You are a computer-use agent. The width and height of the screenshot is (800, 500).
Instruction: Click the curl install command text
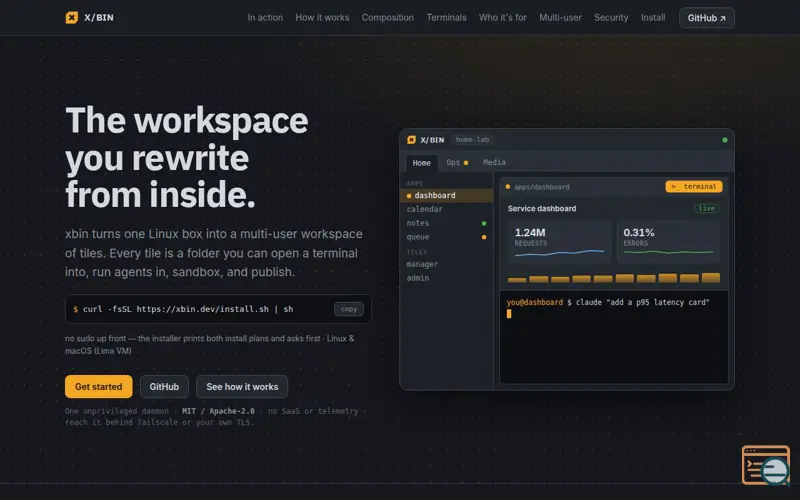[x=188, y=309]
